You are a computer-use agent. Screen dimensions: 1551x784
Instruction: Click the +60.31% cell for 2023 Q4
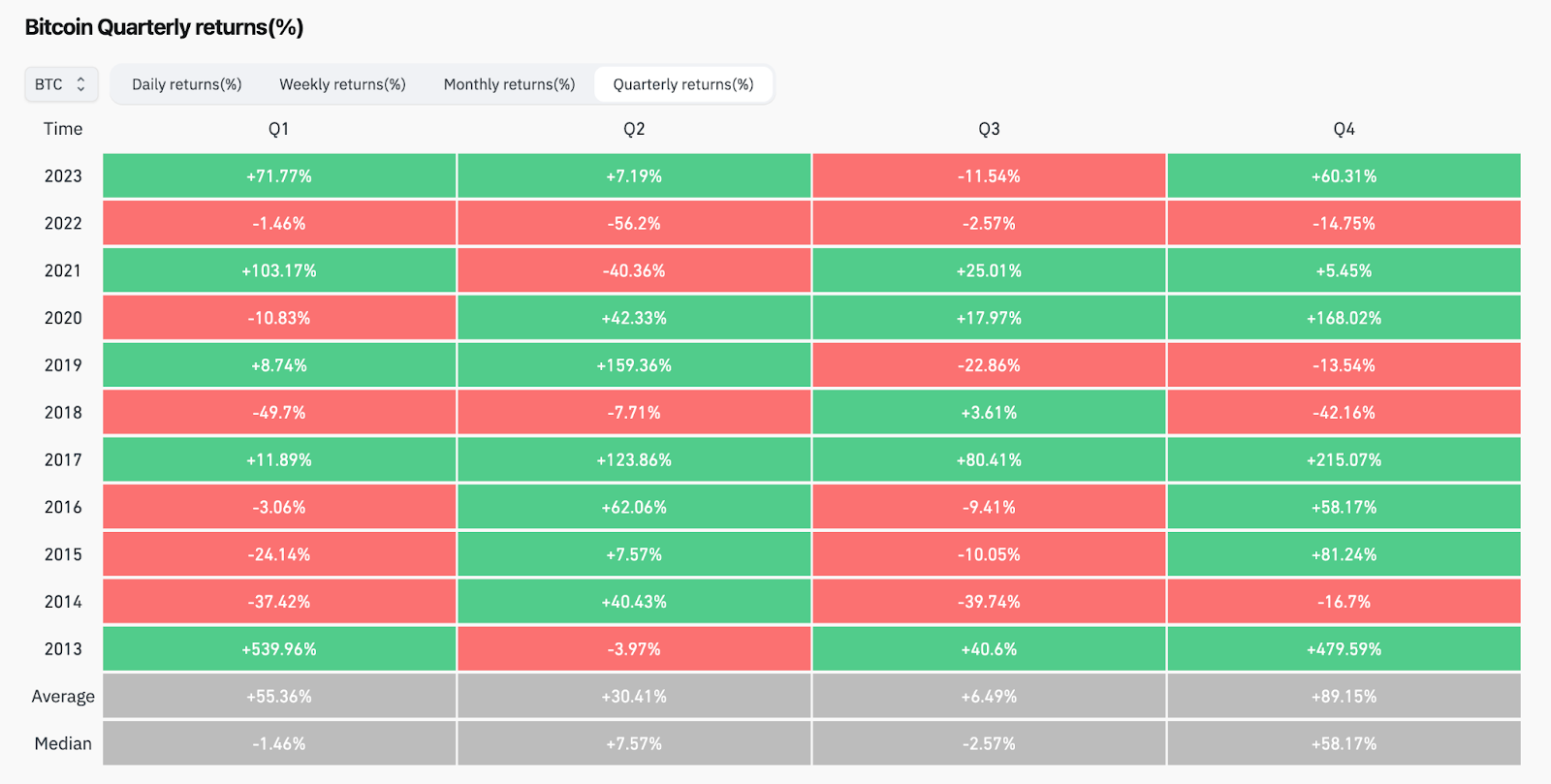point(1344,176)
